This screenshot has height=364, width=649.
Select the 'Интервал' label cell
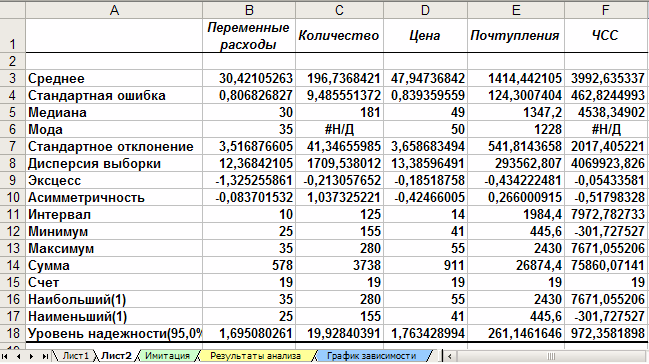tap(114, 214)
